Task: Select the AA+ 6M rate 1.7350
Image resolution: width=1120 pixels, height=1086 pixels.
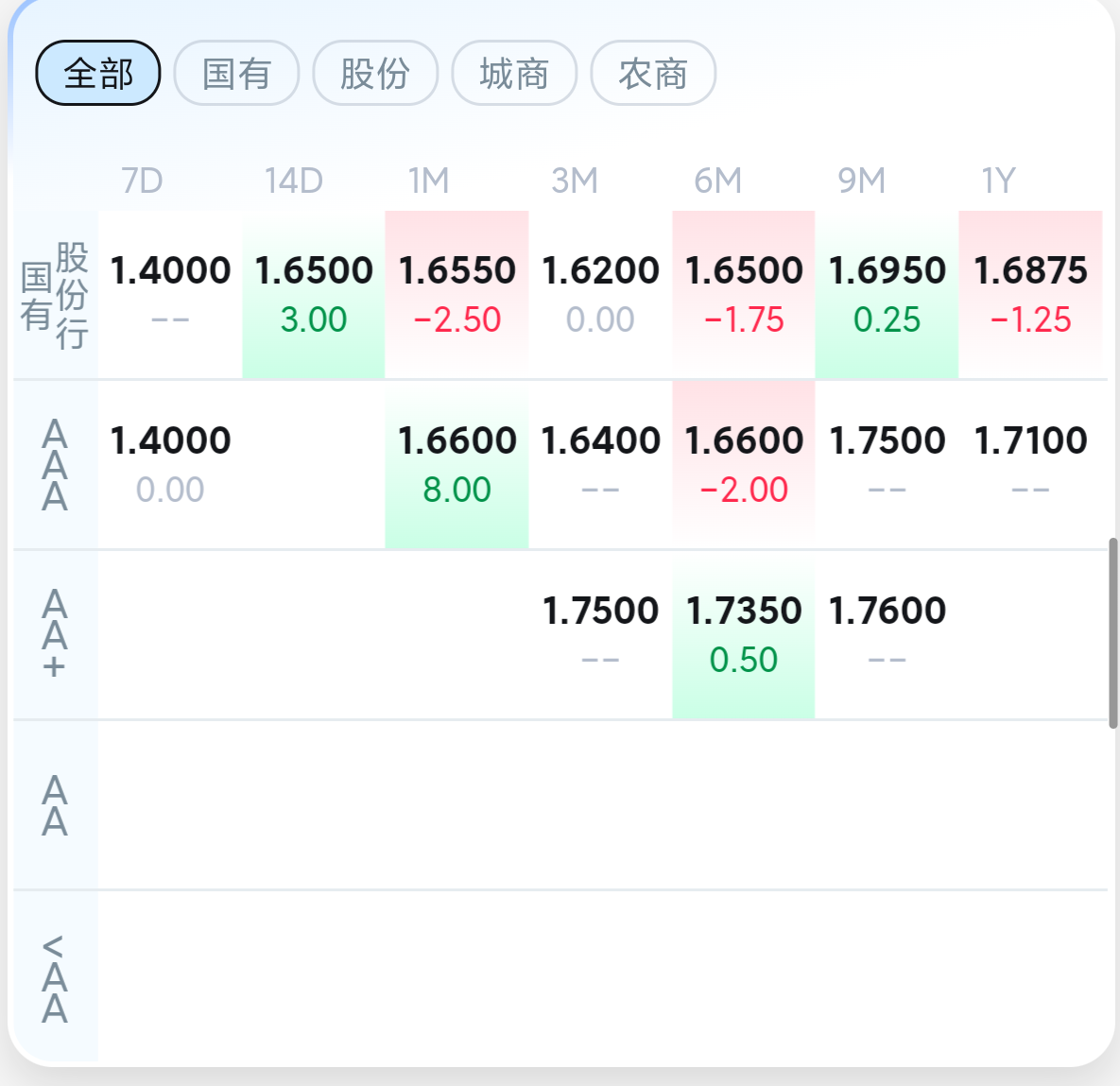Action: [744, 633]
